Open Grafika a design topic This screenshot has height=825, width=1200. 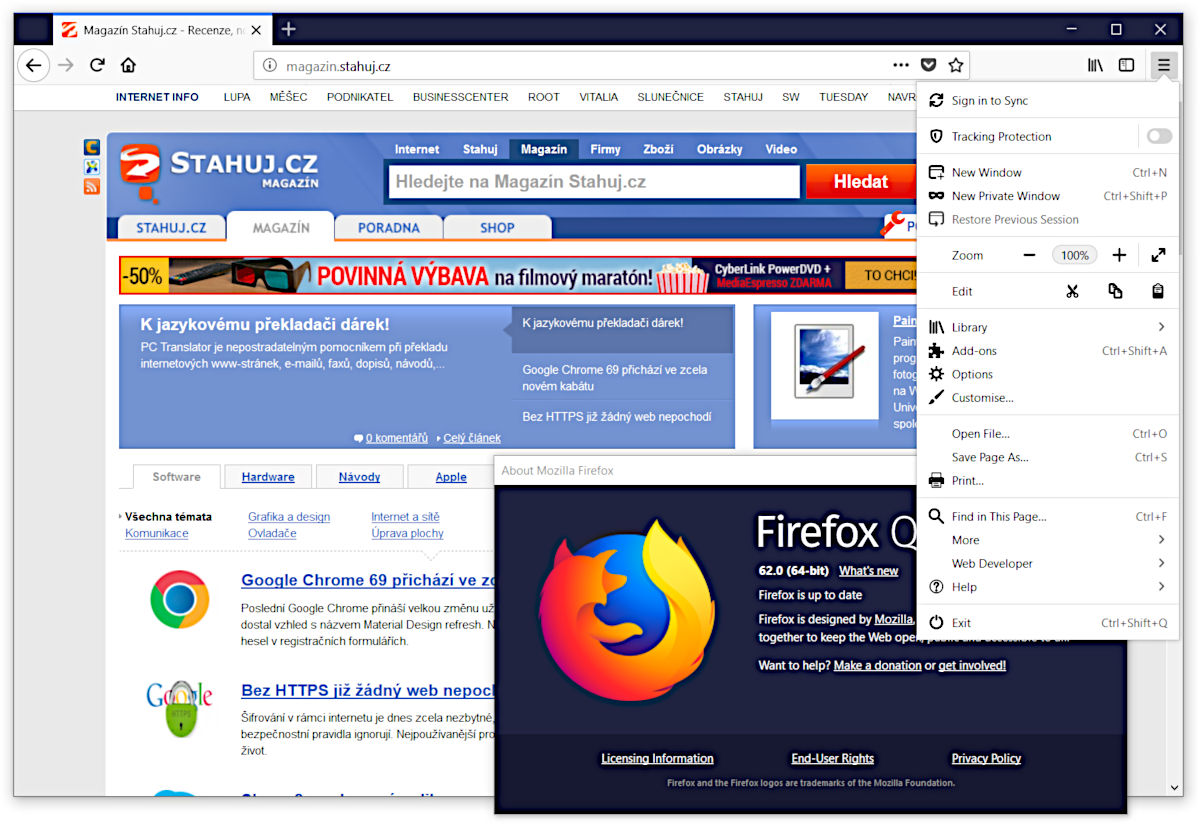click(x=289, y=517)
